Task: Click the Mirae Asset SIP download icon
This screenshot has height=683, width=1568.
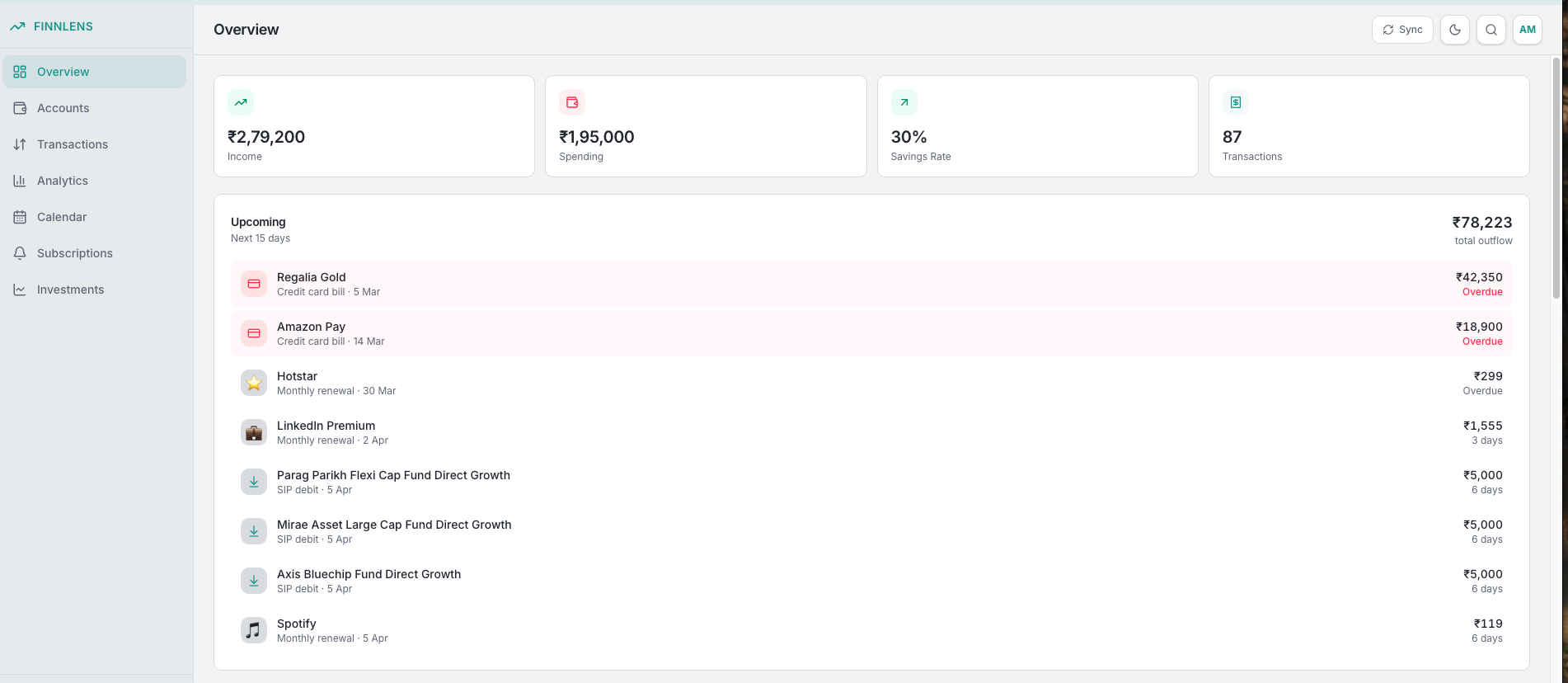Action: coord(254,531)
